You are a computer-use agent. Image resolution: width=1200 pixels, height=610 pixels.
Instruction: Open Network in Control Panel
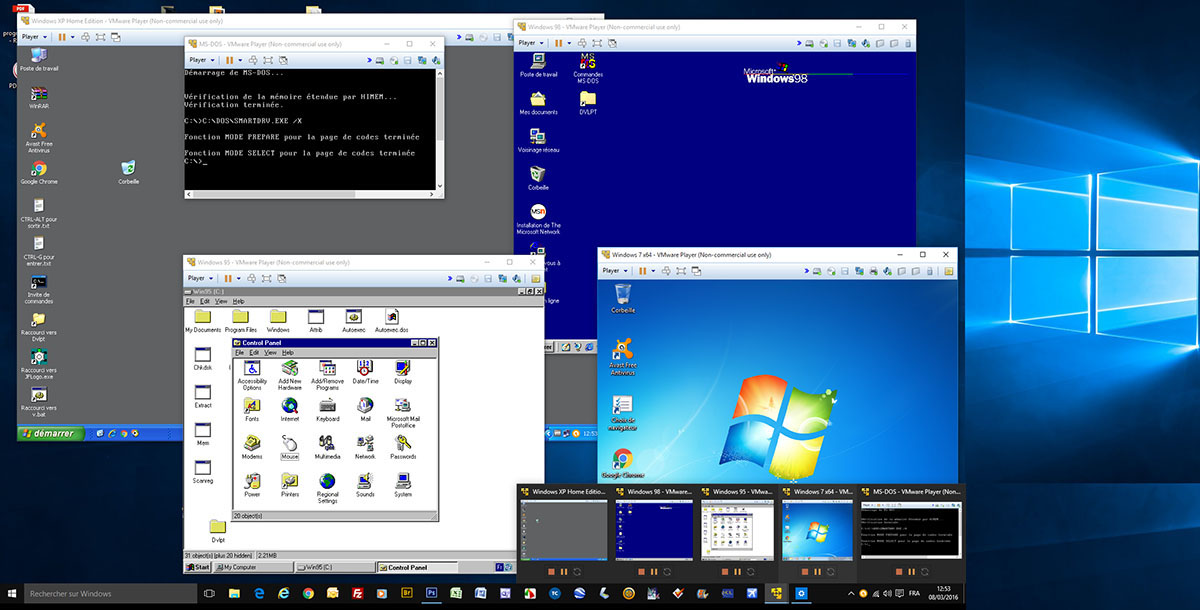tap(366, 447)
